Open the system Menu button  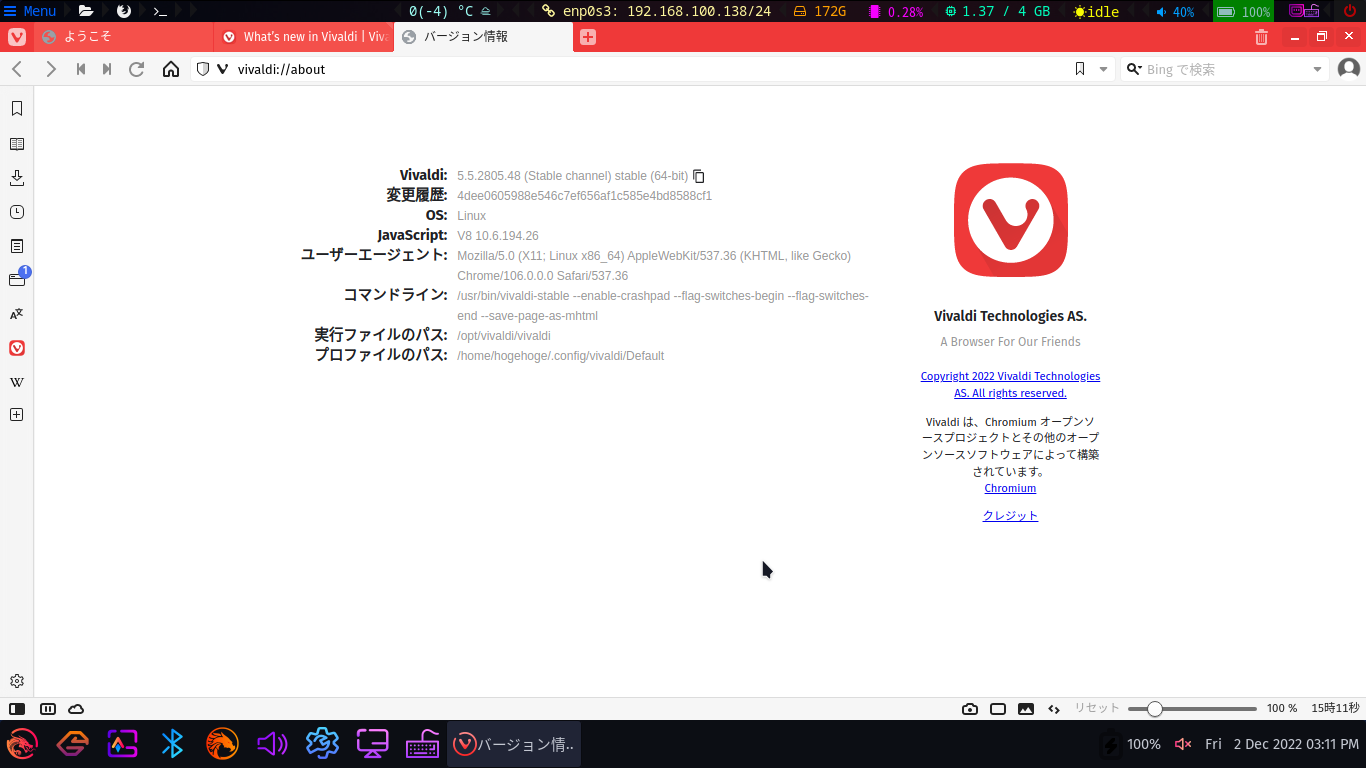click(x=30, y=11)
